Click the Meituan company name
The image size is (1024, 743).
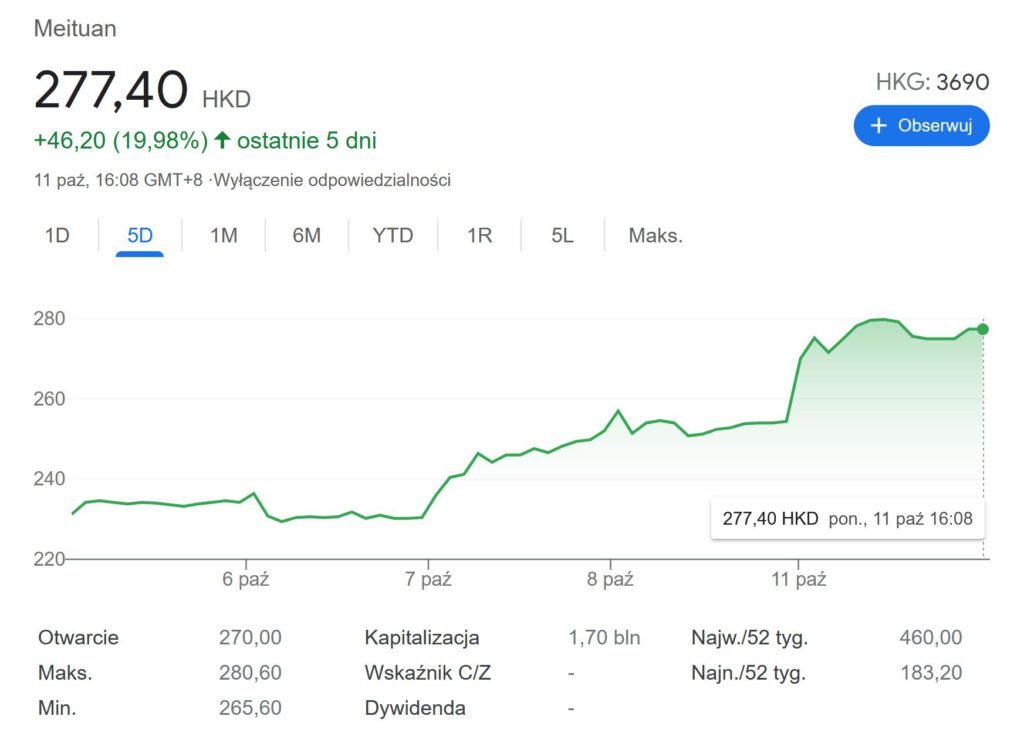pos(75,29)
